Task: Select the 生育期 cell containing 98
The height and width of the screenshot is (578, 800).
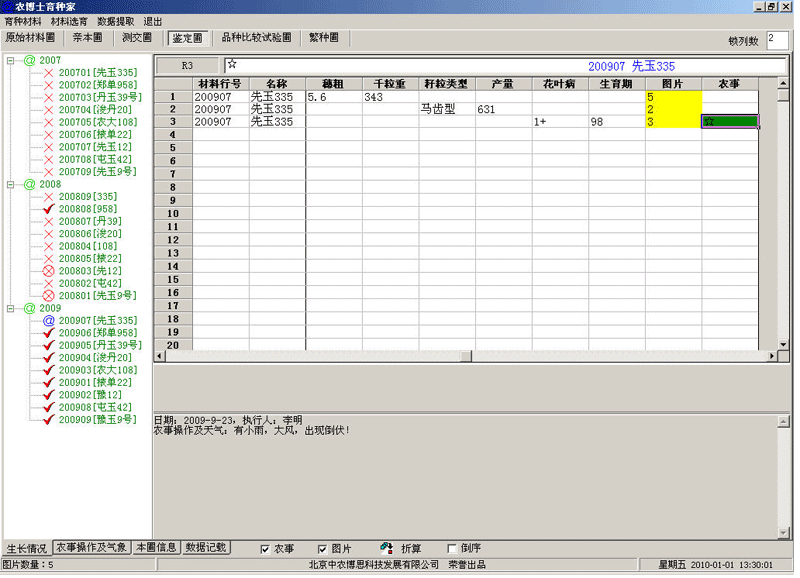Action: click(617, 122)
